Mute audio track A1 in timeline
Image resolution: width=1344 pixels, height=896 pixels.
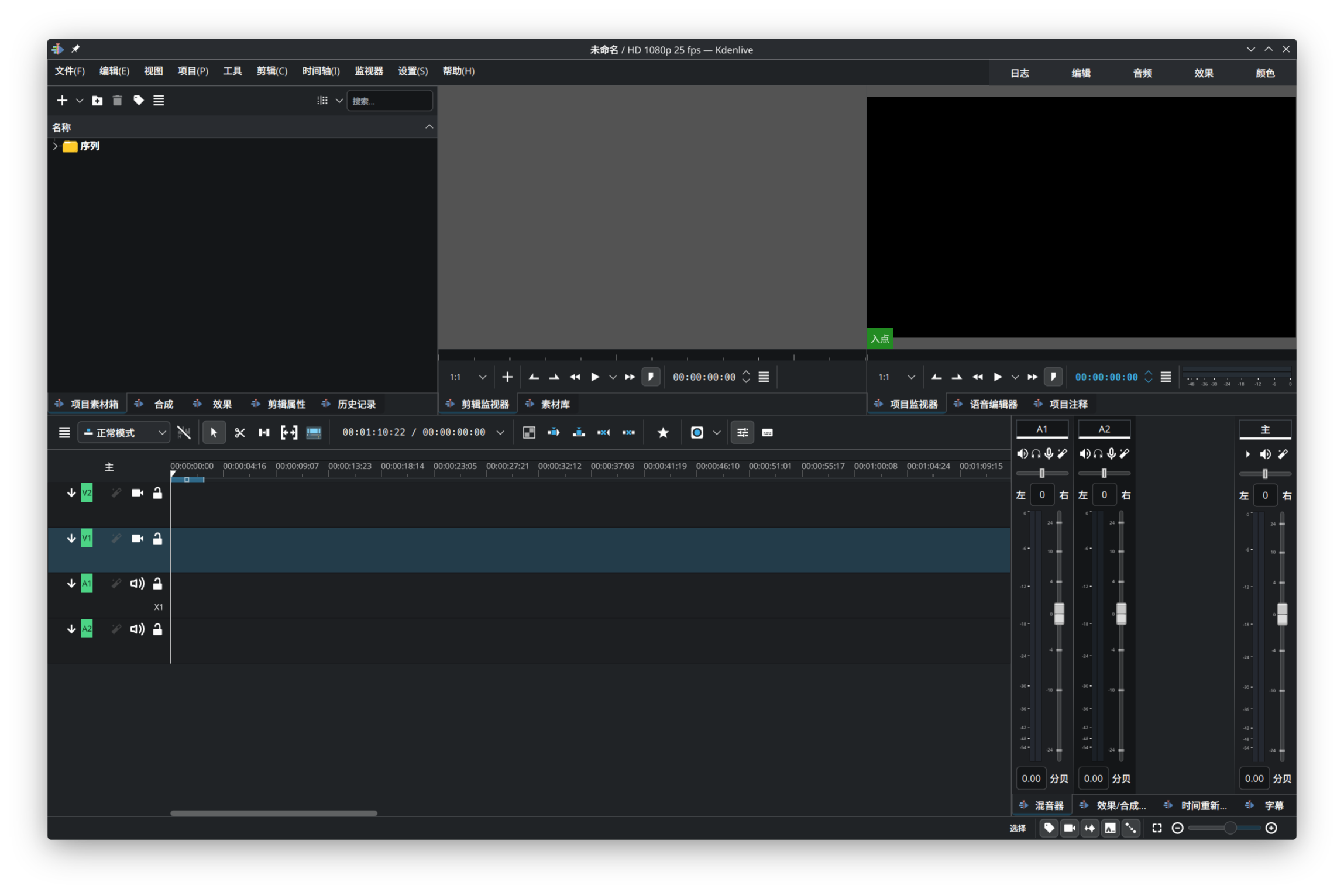point(137,584)
